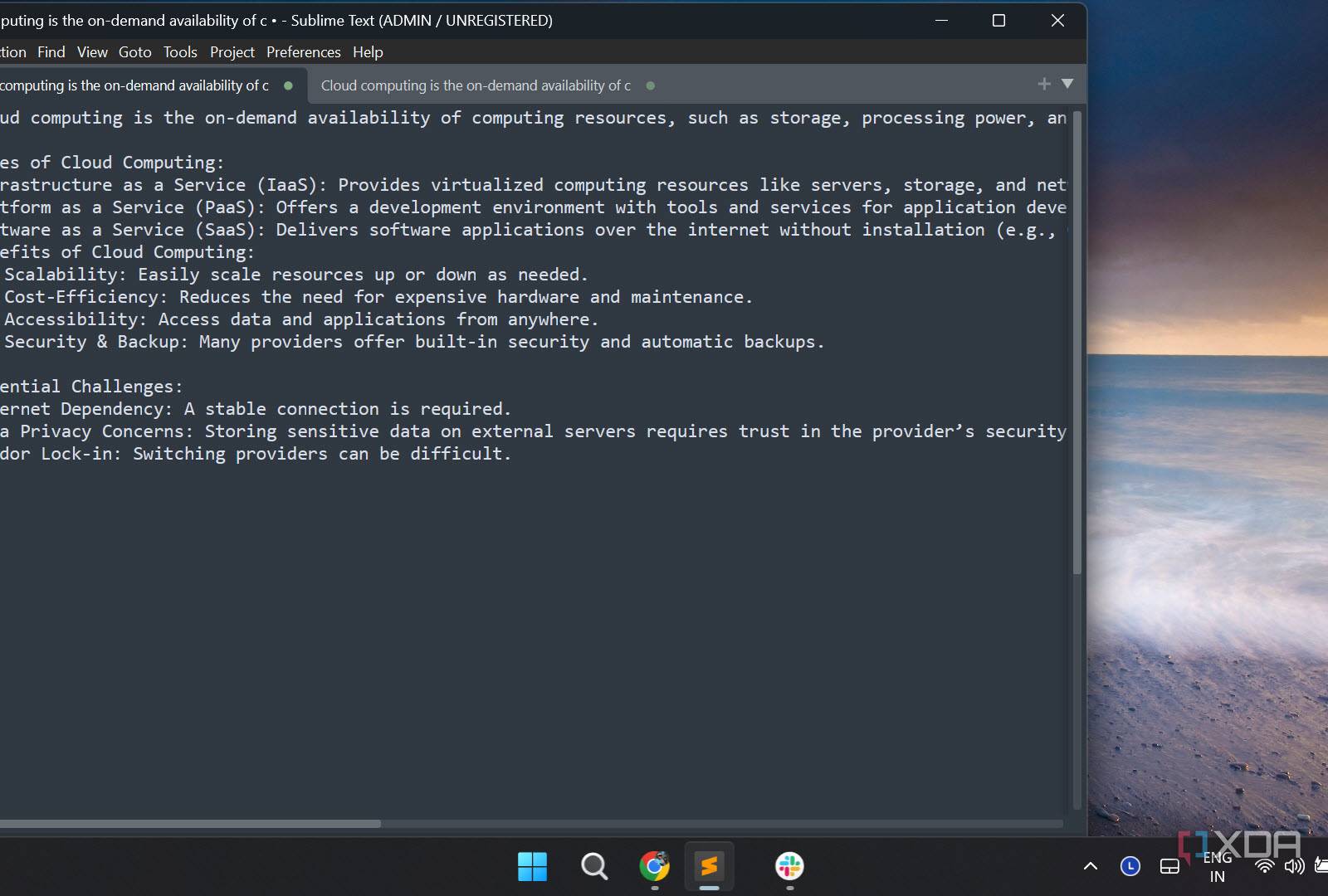This screenshot has height=896, width=1328.
Task: Click the horizontal scrollbar thumb in the editor
Action: pos(189,824)
